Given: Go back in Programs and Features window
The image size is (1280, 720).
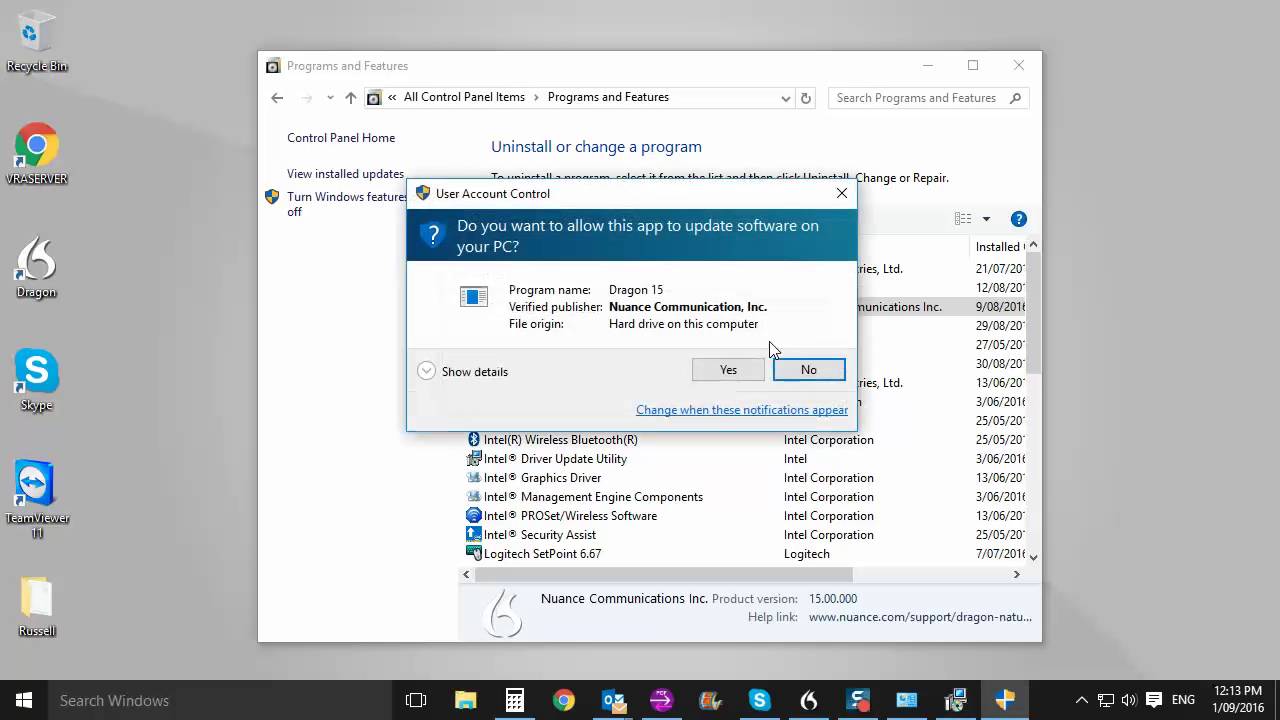Looking at the screenshot, I should 277,98.
